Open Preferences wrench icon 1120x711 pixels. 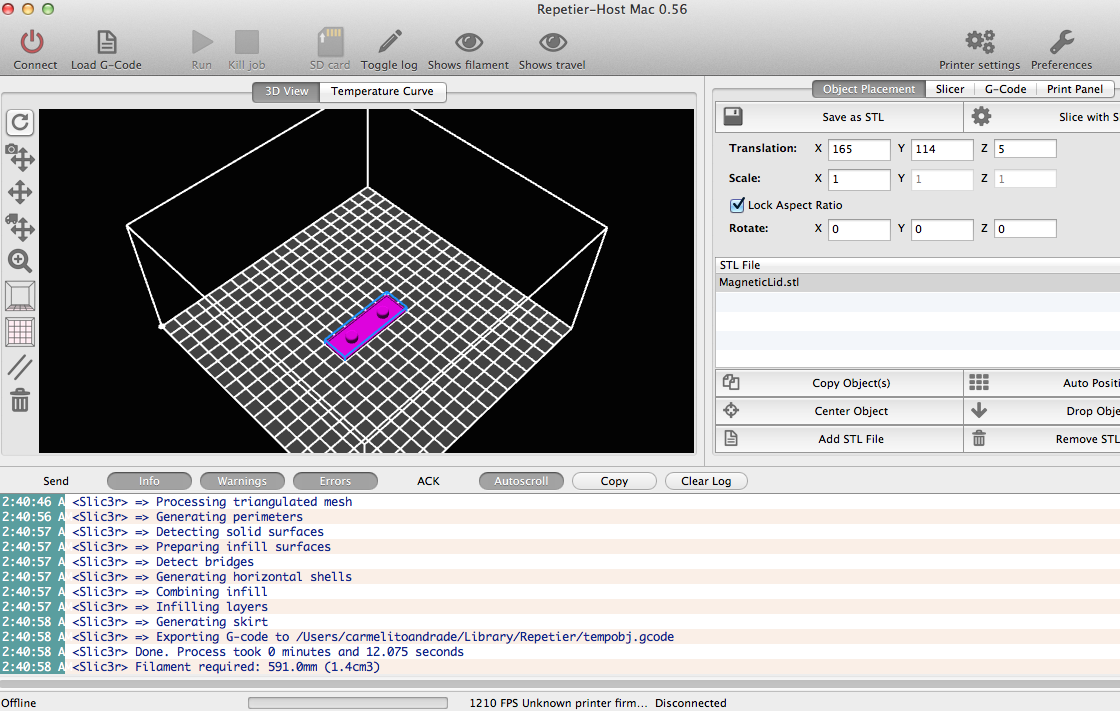tap(1061, 41)
